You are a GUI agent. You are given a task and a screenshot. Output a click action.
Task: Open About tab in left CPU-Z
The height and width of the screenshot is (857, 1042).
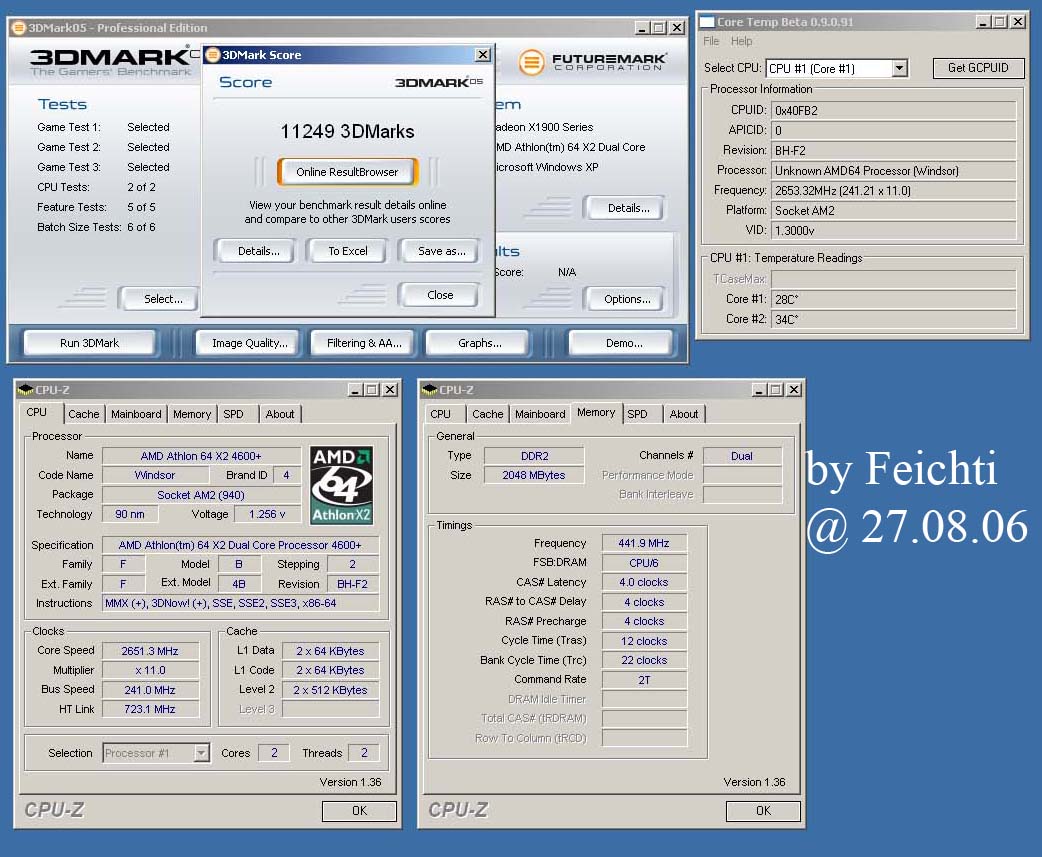280,414
